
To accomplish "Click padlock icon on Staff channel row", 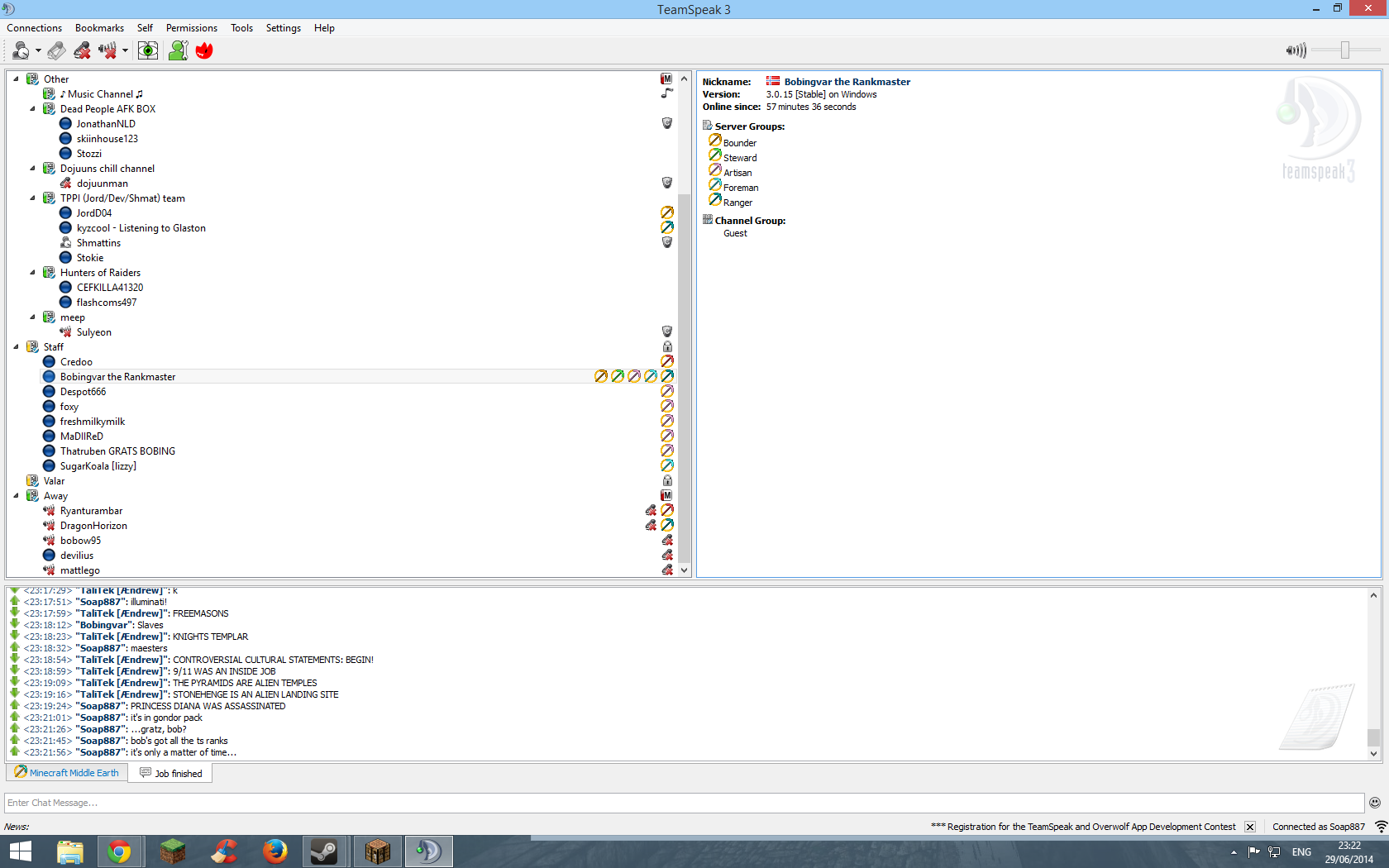I will [x=666, y=347].
